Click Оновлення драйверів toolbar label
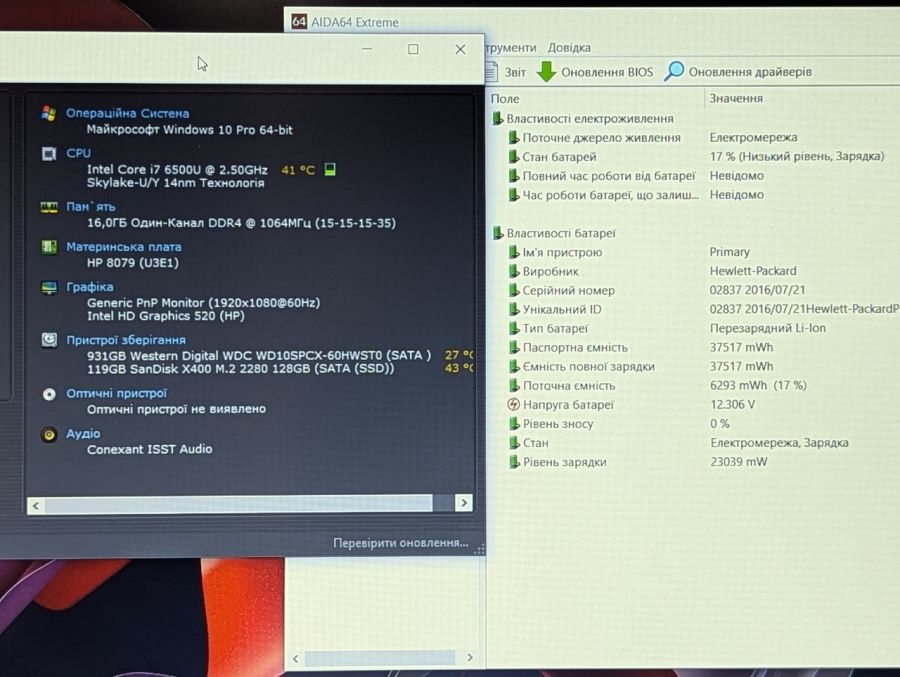 tap(750, 72)
